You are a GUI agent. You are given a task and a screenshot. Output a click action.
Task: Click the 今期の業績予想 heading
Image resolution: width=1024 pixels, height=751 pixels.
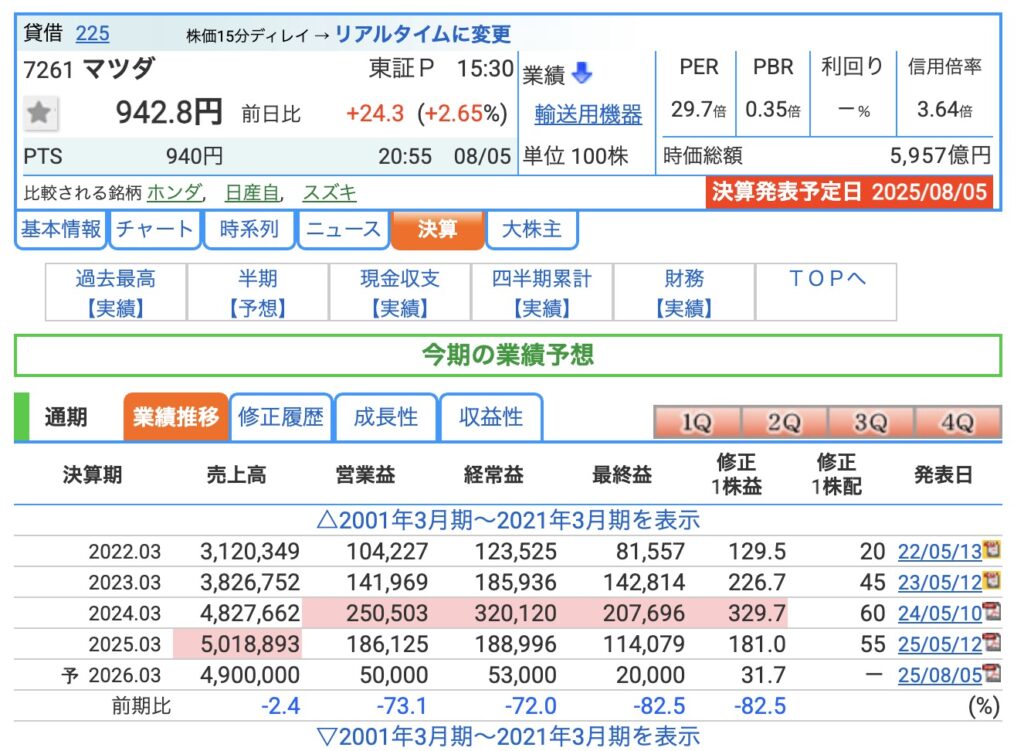pyautogui.click(x=508, y=355)
